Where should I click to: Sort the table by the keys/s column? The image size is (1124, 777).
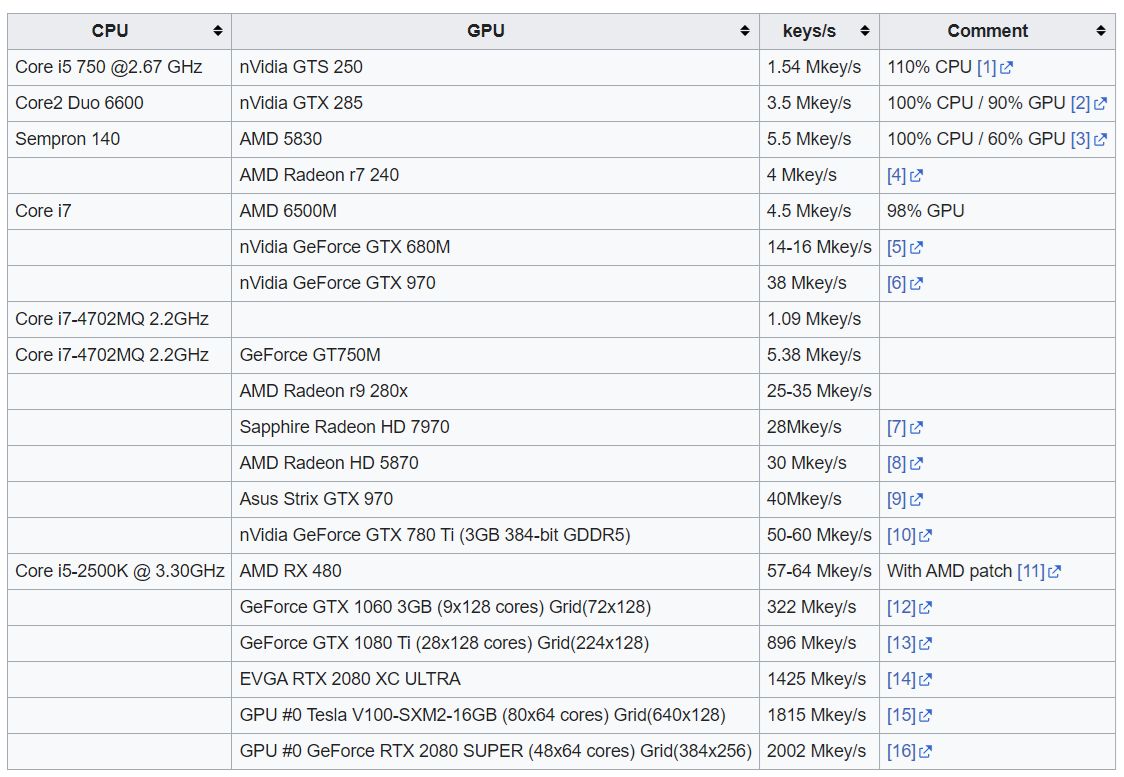[819, 31]
